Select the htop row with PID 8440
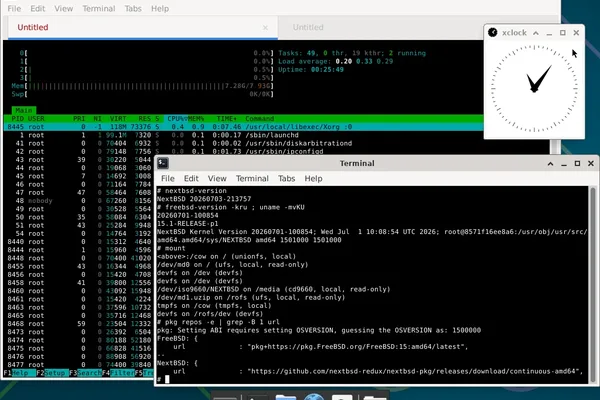 tap(79, 242)
